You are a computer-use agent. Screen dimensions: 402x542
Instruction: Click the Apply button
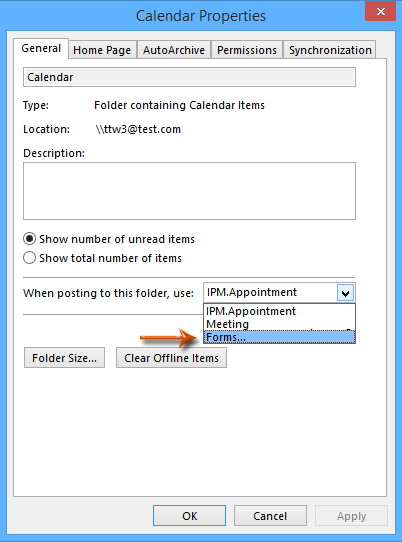(351, 516)
